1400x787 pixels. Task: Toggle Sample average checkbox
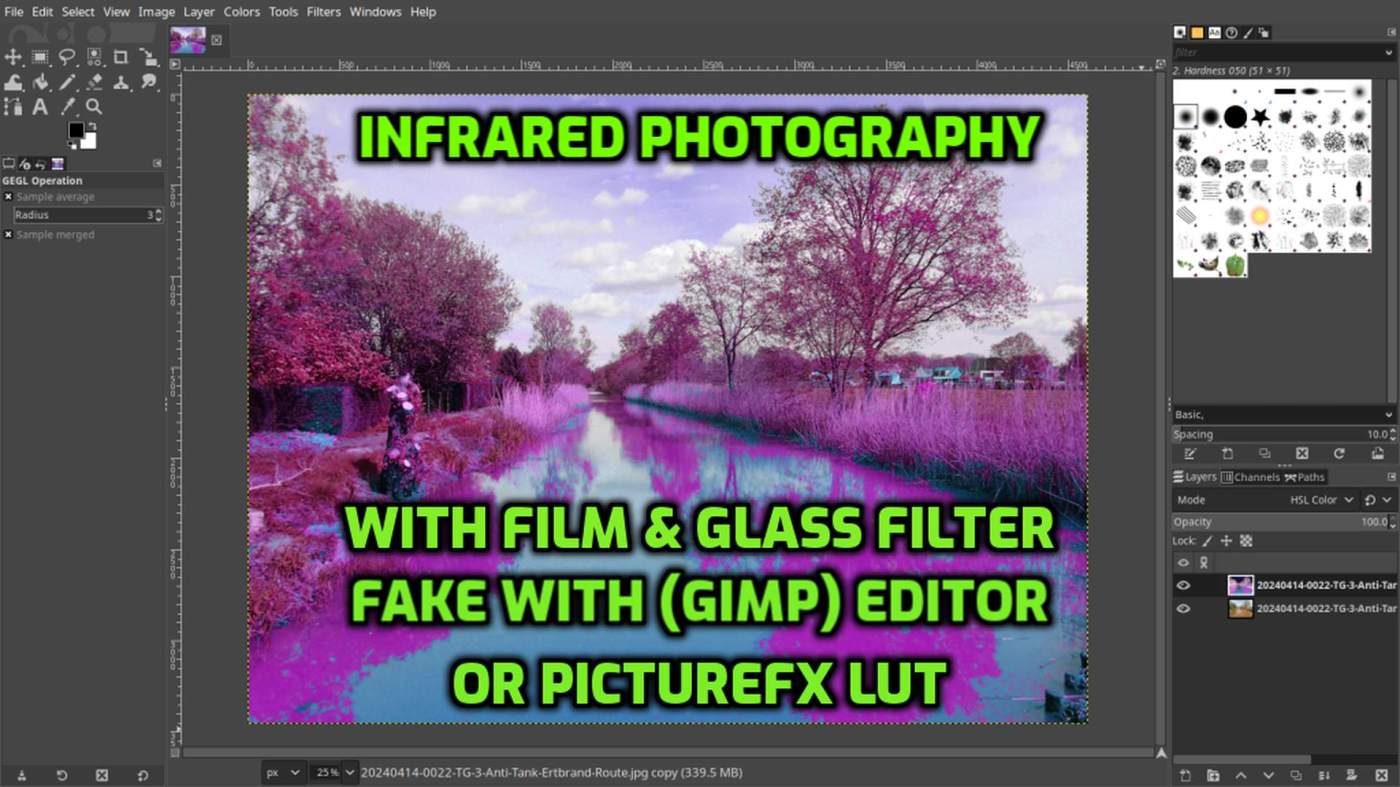pyautogui.click(x=8, y=197)
